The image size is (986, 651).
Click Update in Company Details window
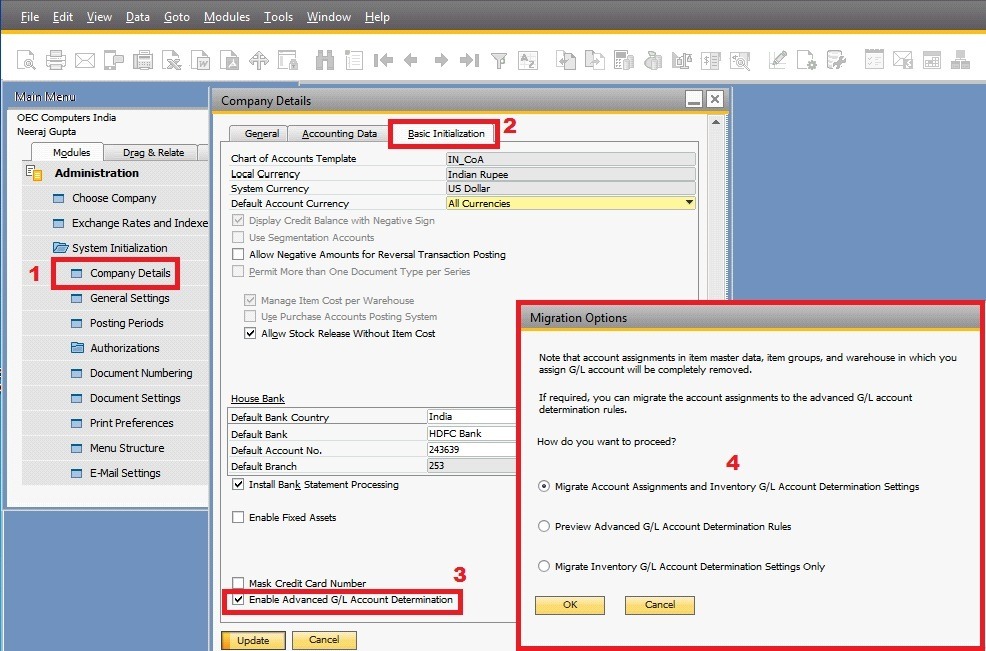click(x=253, y=640)
